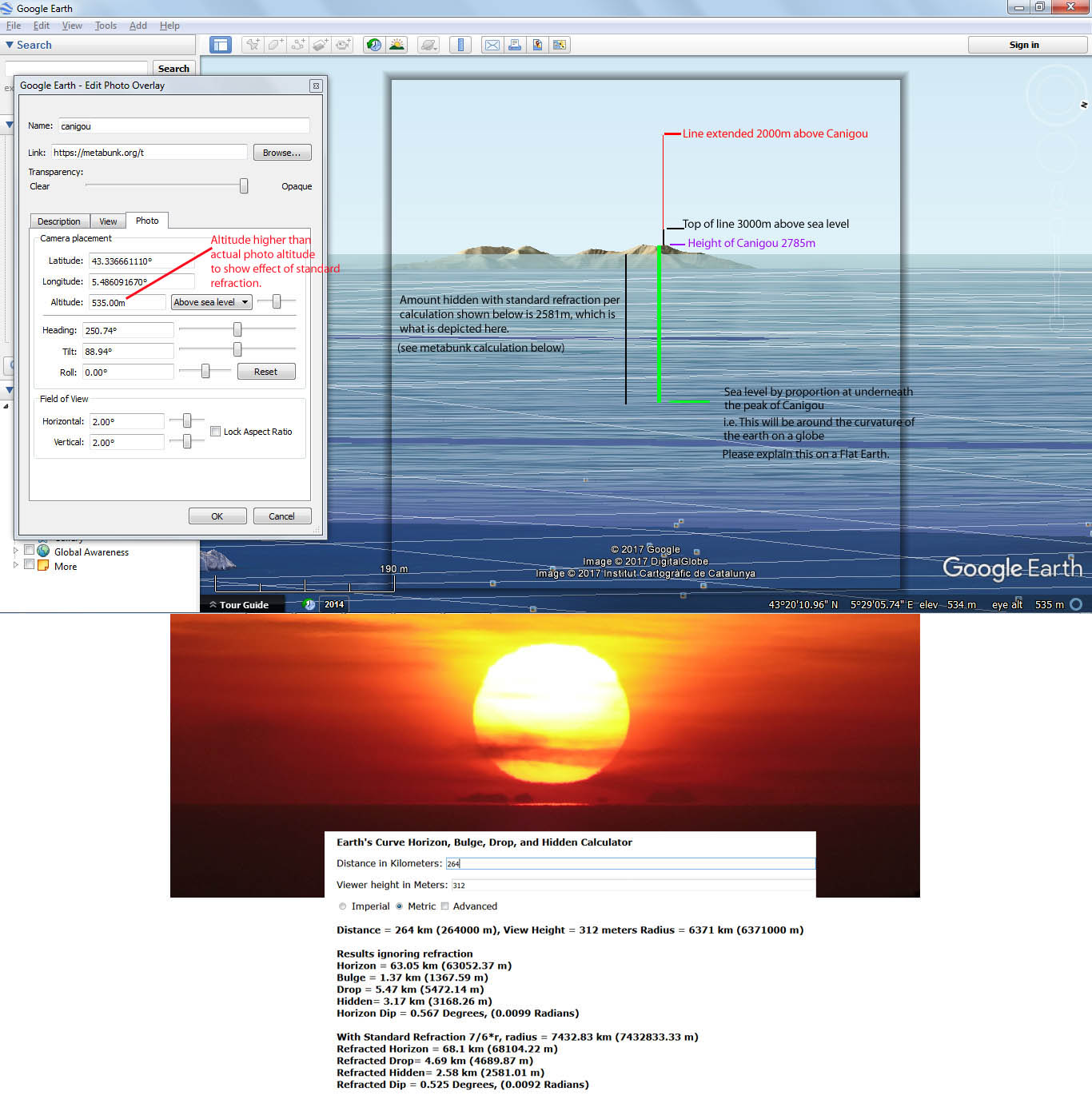Screen dimensions: 1092x1119
Task: Click the More layer folder icon
Action: coord(43,565)
